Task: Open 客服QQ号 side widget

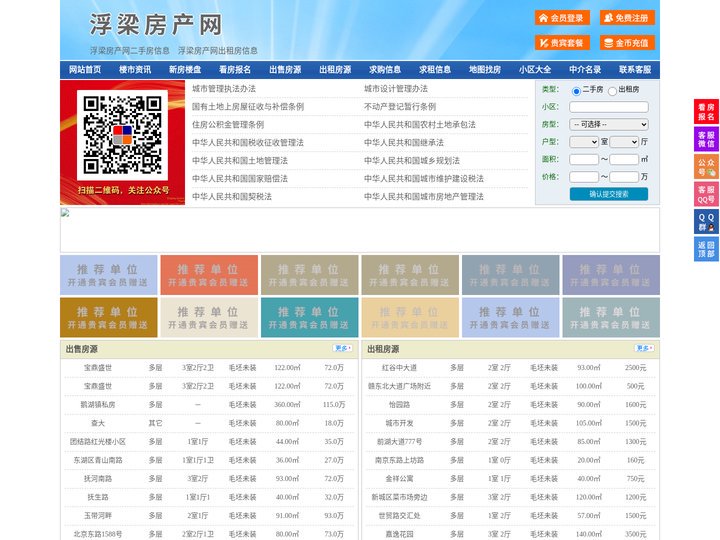Action: [x=706, y=194]
